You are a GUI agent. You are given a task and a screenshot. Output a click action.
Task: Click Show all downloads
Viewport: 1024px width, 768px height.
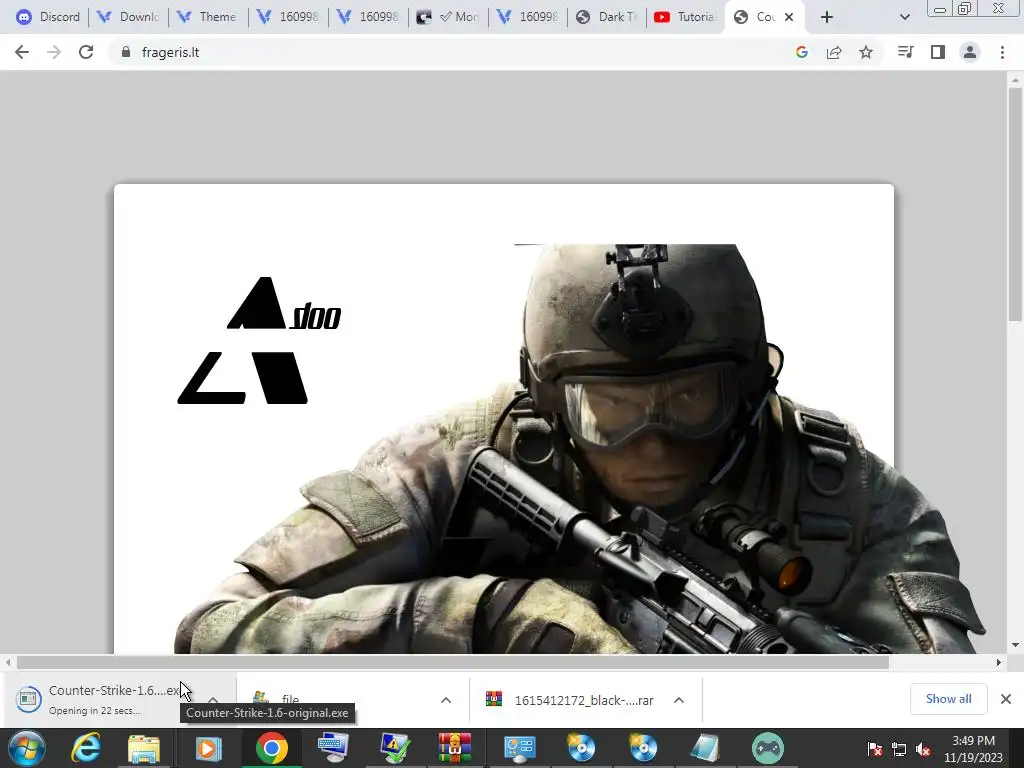948,699
